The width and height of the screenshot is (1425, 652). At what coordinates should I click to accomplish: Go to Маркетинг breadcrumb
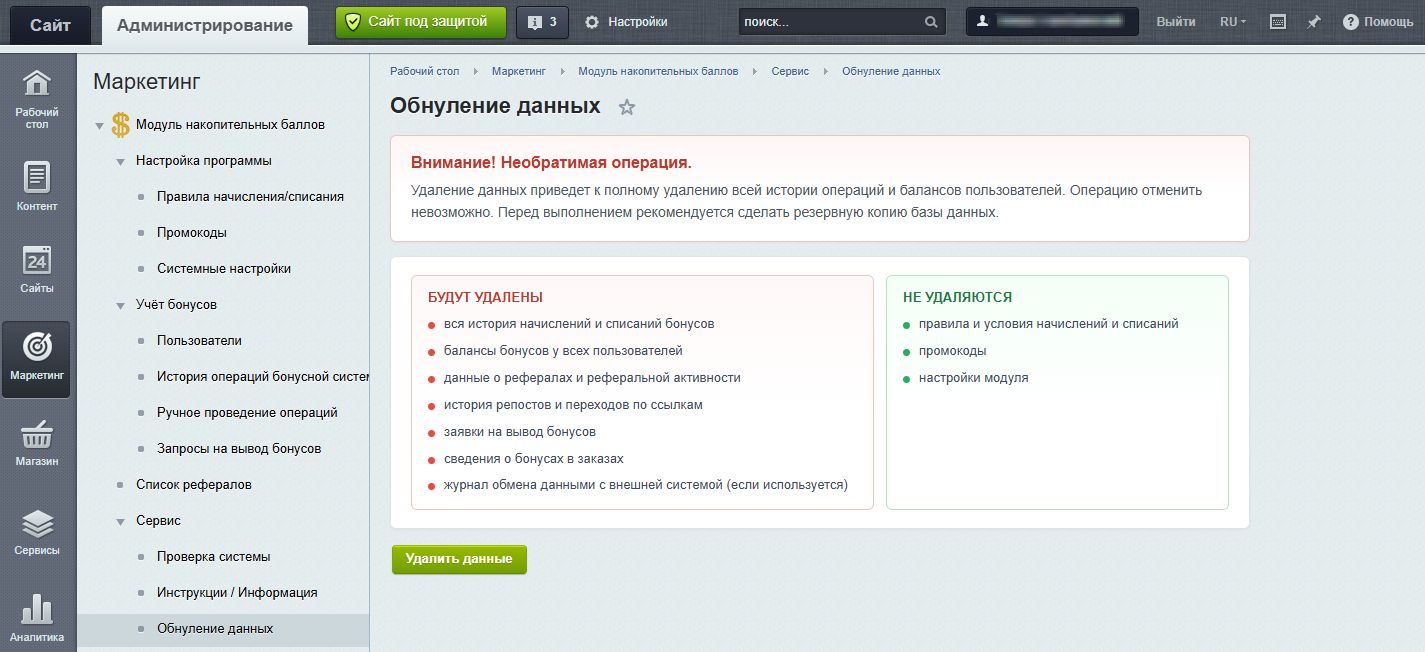pos(519,71)
